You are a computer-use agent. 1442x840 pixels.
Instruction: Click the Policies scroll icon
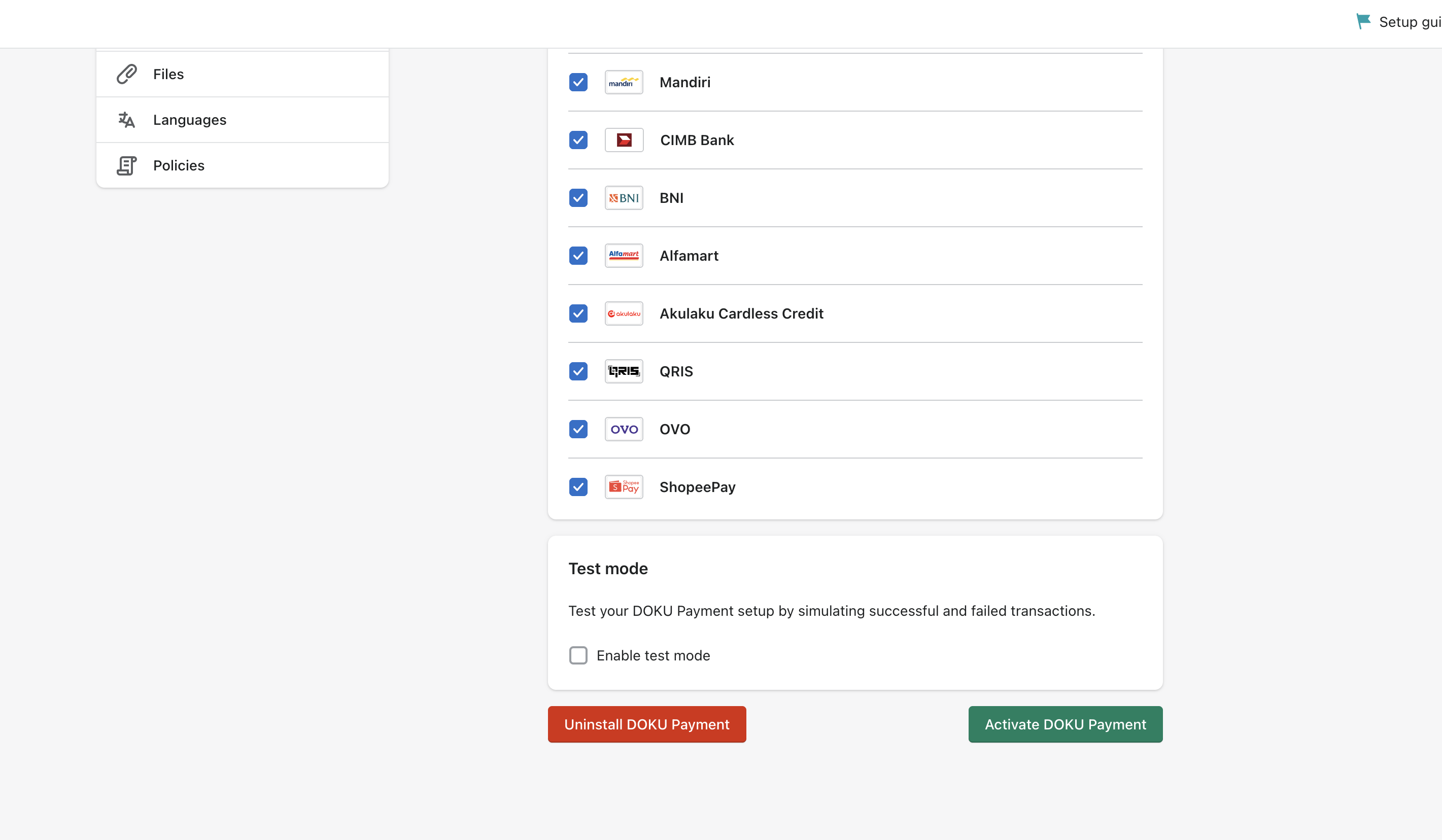126,165
